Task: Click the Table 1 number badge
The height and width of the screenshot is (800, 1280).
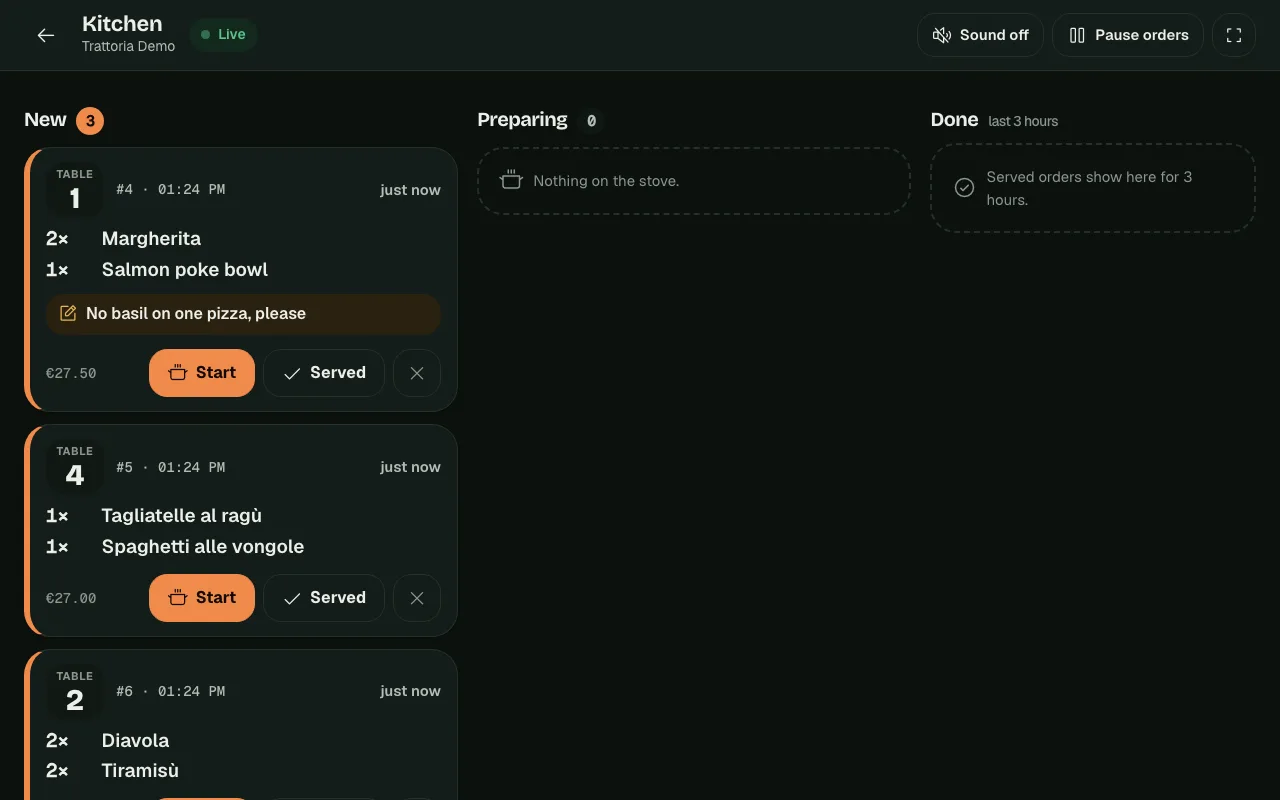Action: [75, 190]
